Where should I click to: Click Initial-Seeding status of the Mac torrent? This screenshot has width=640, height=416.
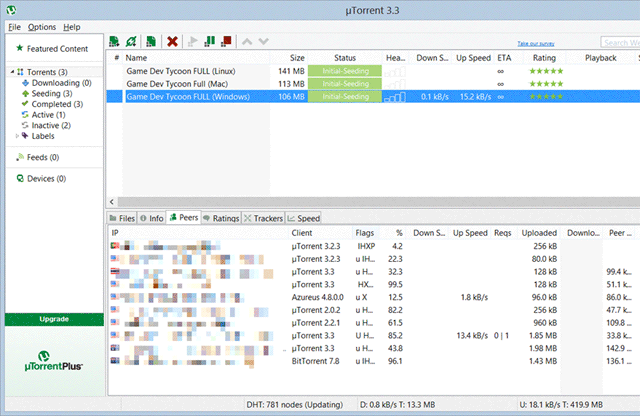(x=345, y=84)
